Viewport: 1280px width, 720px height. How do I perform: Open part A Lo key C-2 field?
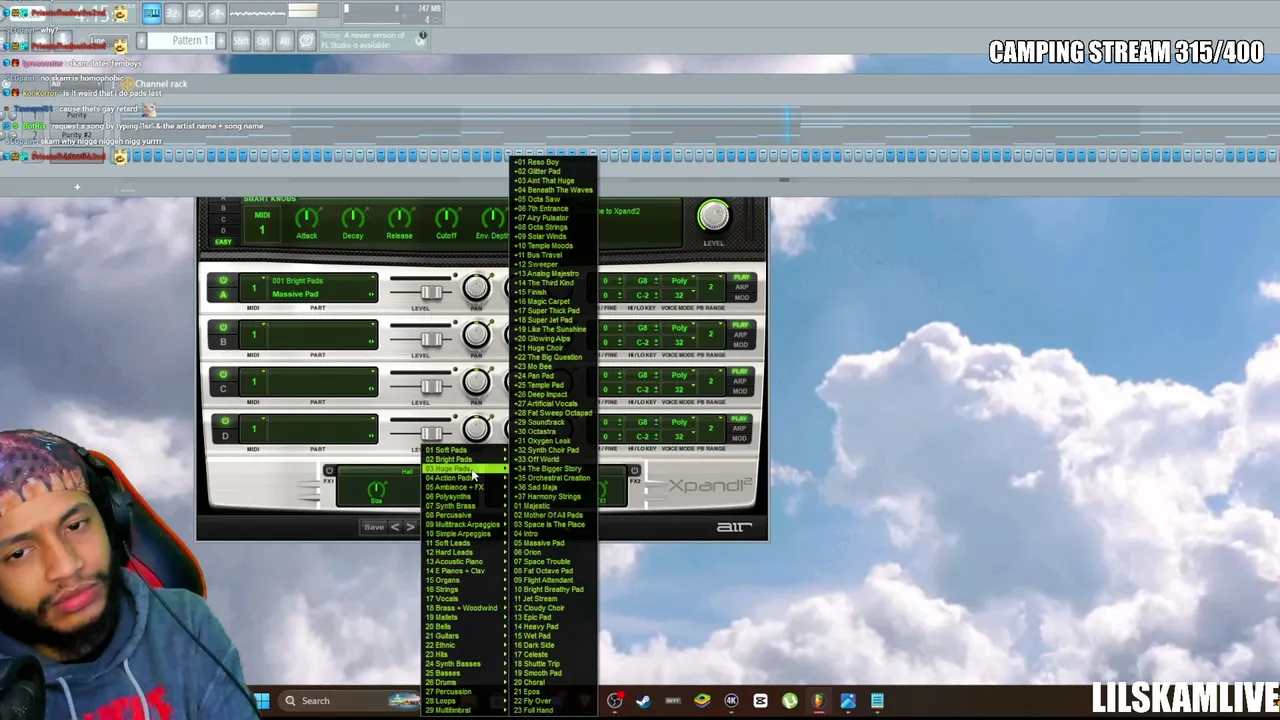[643, 295]
